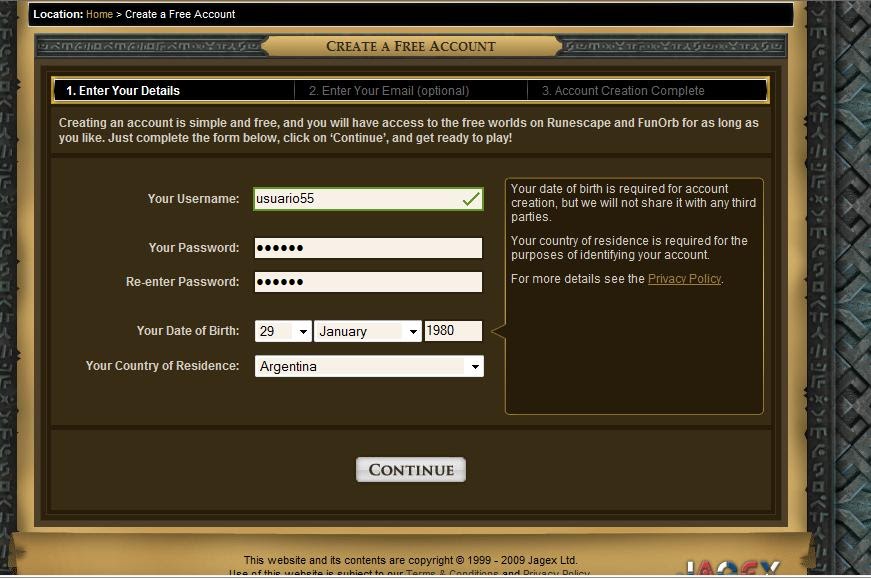
Task: Click the 'Re-enter Password:' label
Action: tap(182, 282)
